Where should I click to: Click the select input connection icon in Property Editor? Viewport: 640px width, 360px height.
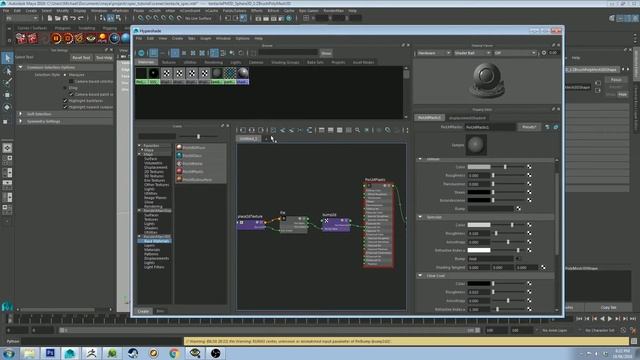click(547, 127)
